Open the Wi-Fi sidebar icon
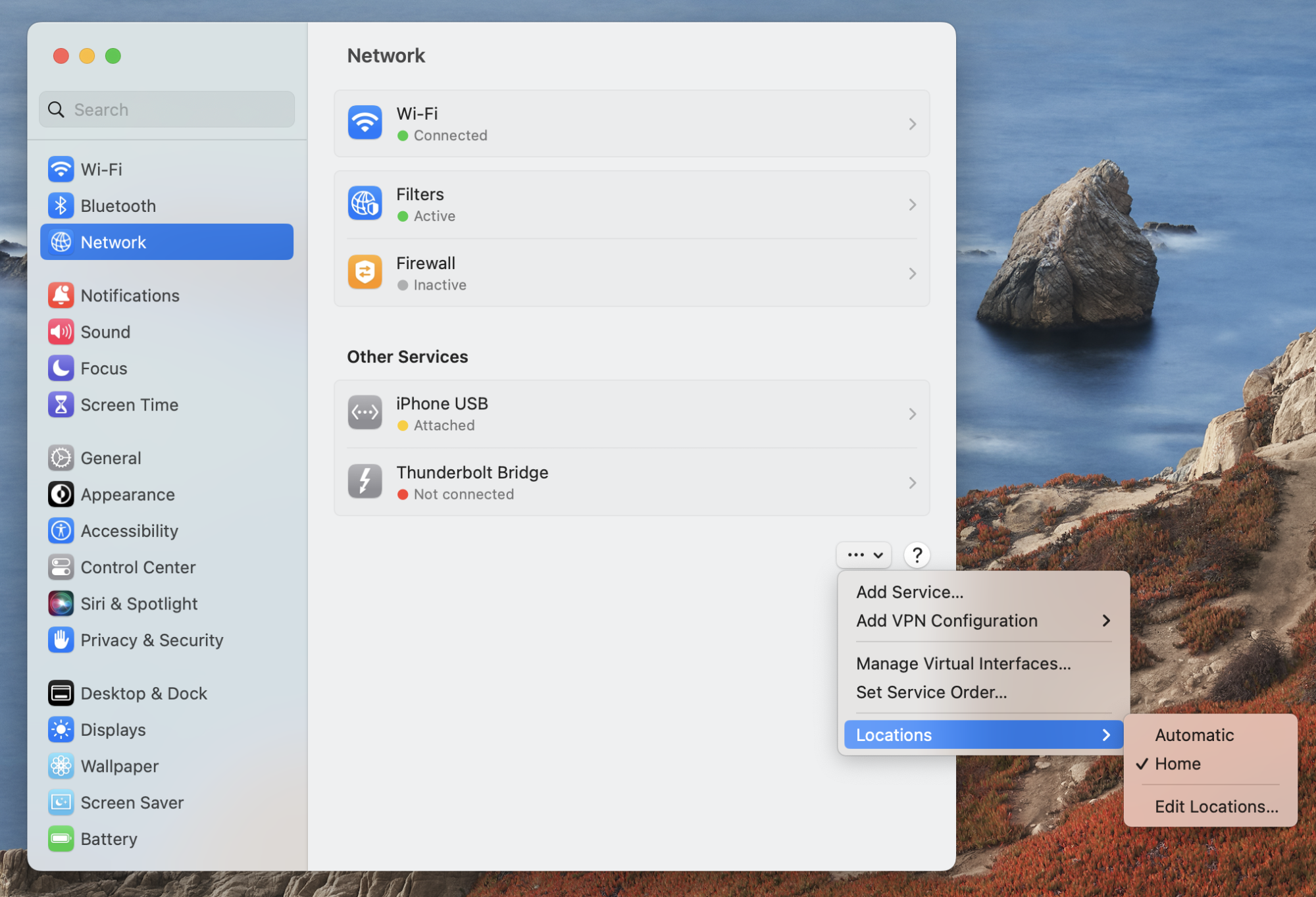 61,169
